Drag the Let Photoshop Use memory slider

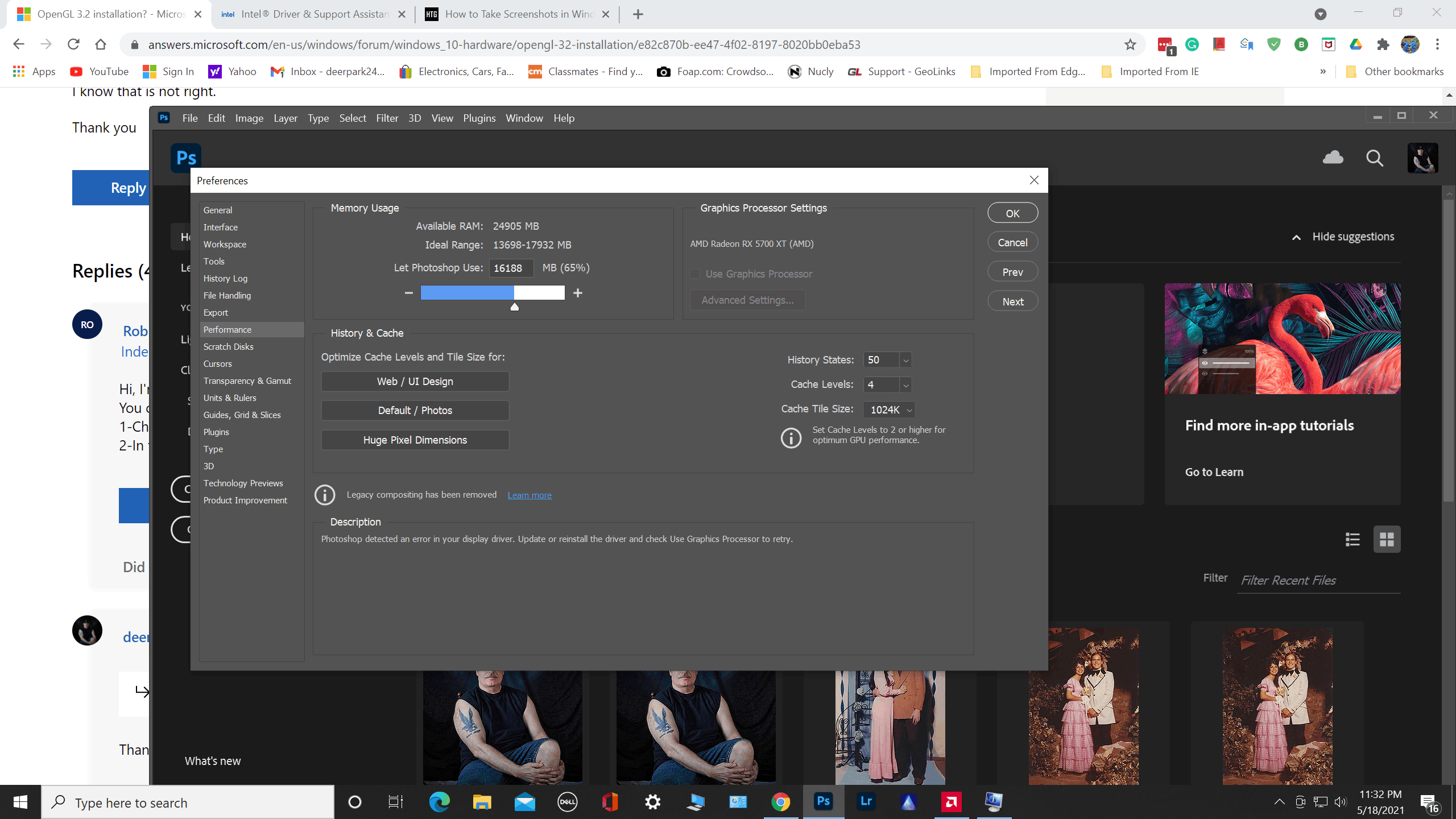(x=514, y=306)
